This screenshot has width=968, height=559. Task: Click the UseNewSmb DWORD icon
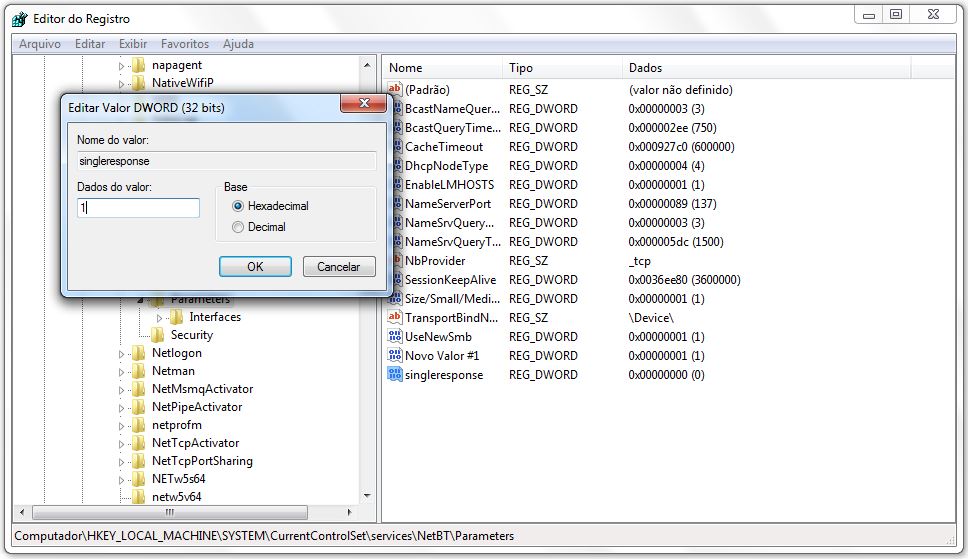click(x=394, y=337)
